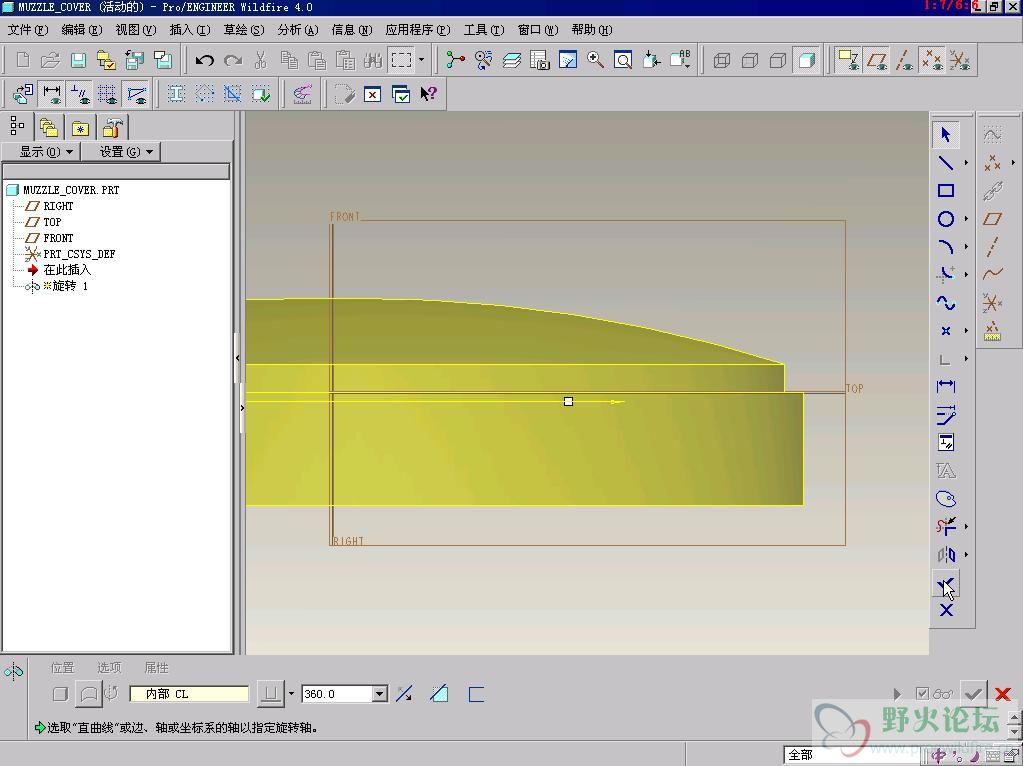Select the Point sketch tool

tap(945, 331)
